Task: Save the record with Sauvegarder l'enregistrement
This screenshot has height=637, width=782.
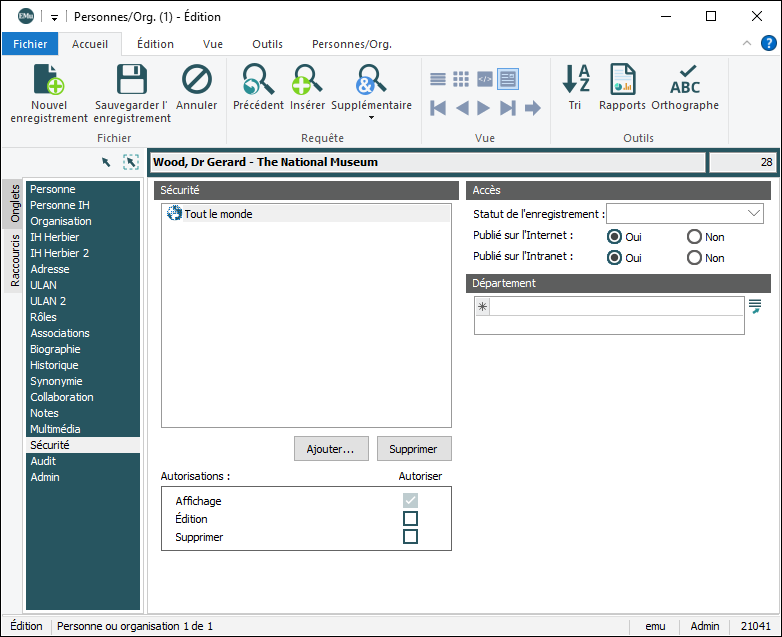Action: 132,81
